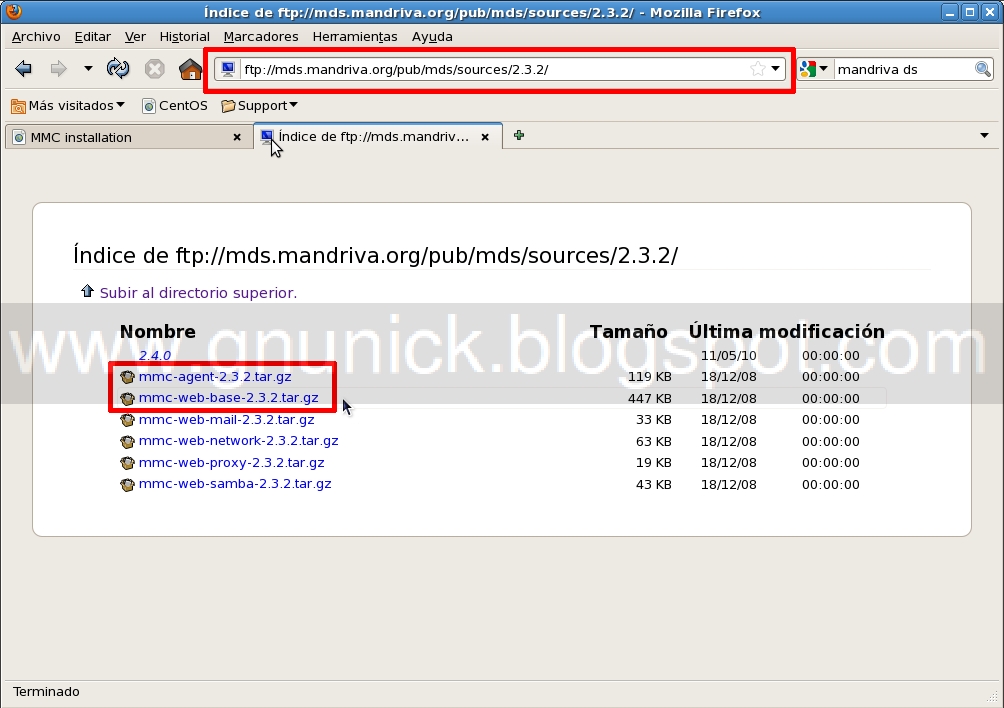
Task: Go to the Home page icon
Action: (190, 68)
